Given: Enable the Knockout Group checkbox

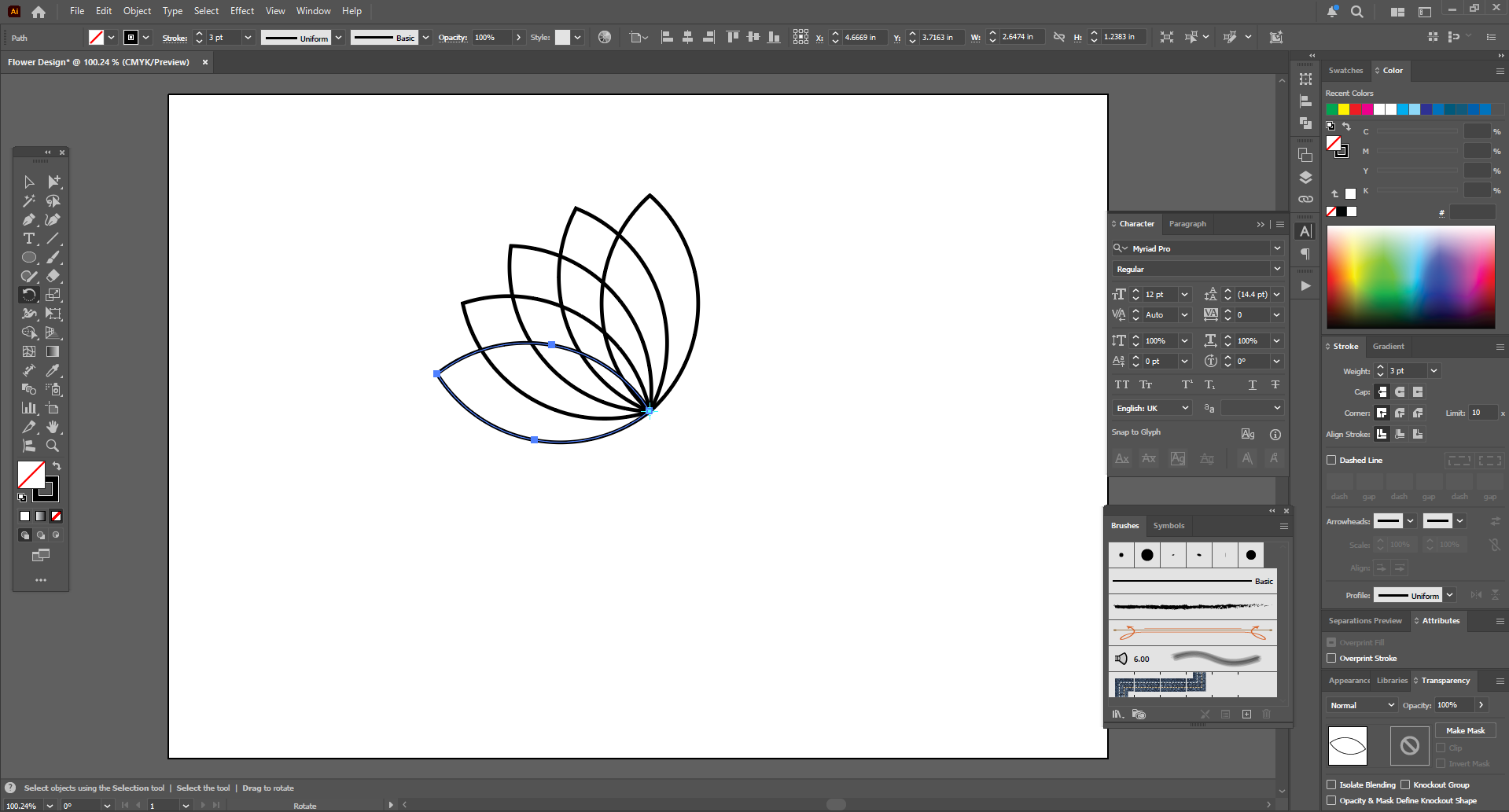Looking at the screenshot, I should (1405, 784).
